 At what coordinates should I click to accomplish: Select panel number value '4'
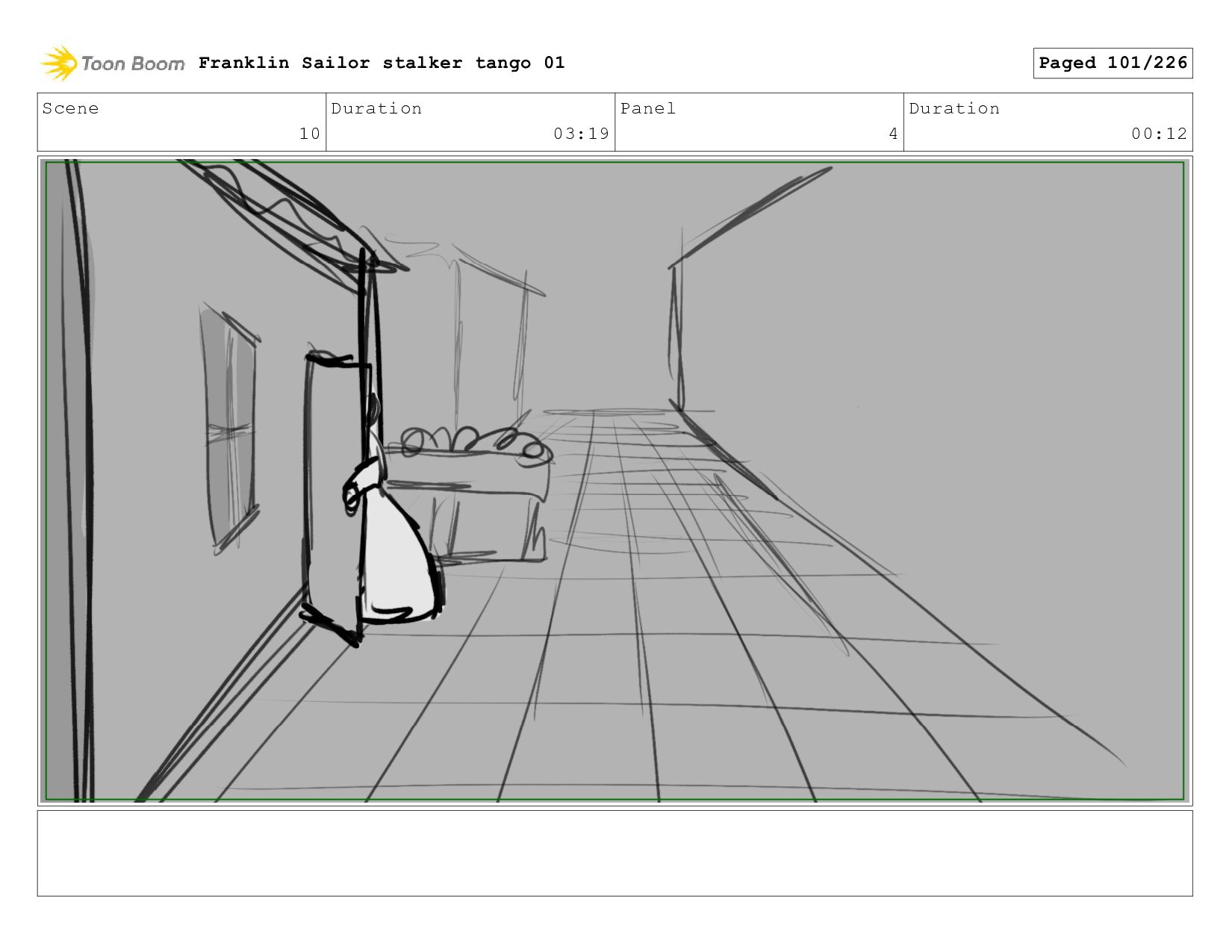(893, 134)
